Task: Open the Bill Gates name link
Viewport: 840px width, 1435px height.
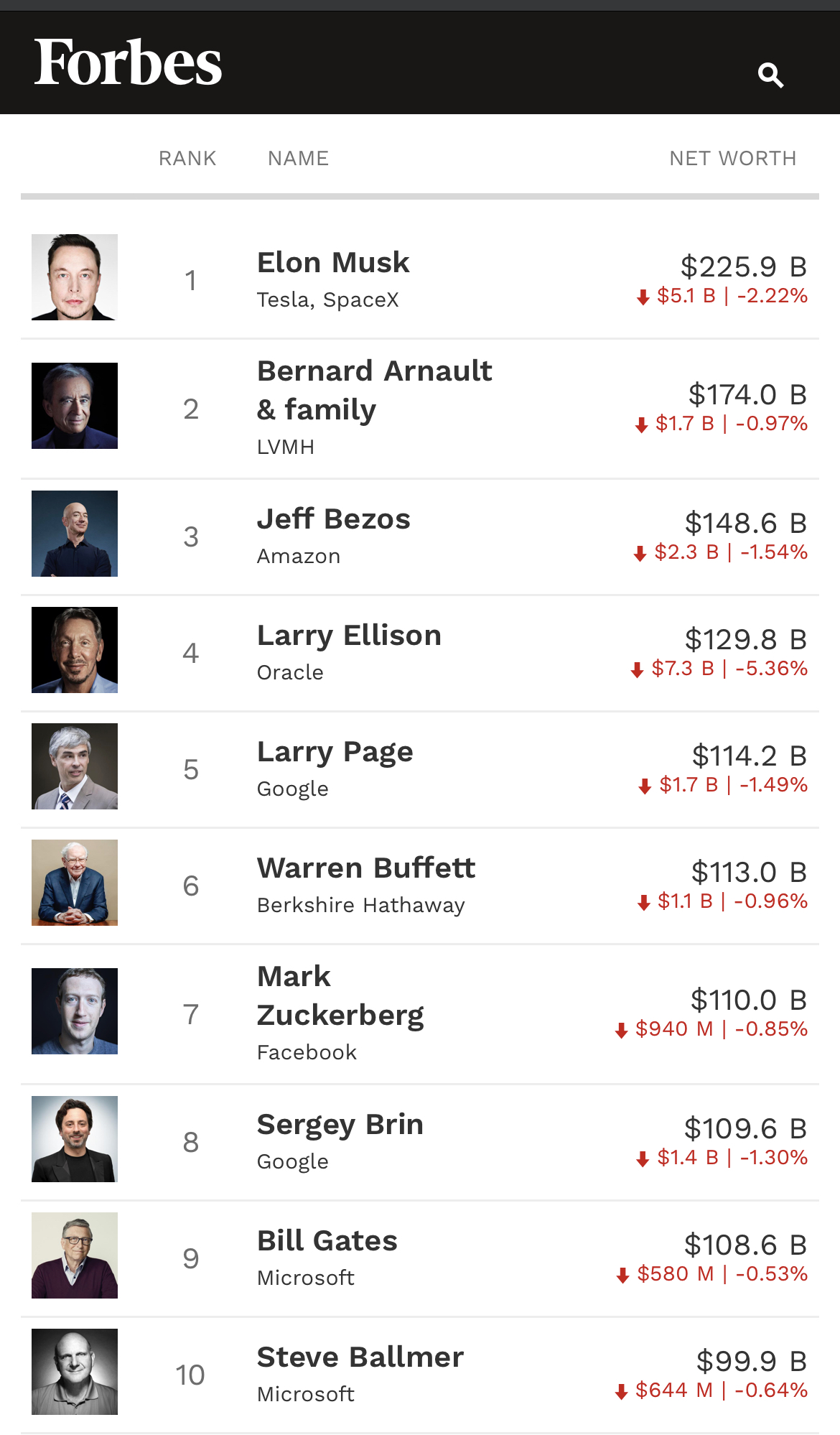Action: click(327, 1241)
